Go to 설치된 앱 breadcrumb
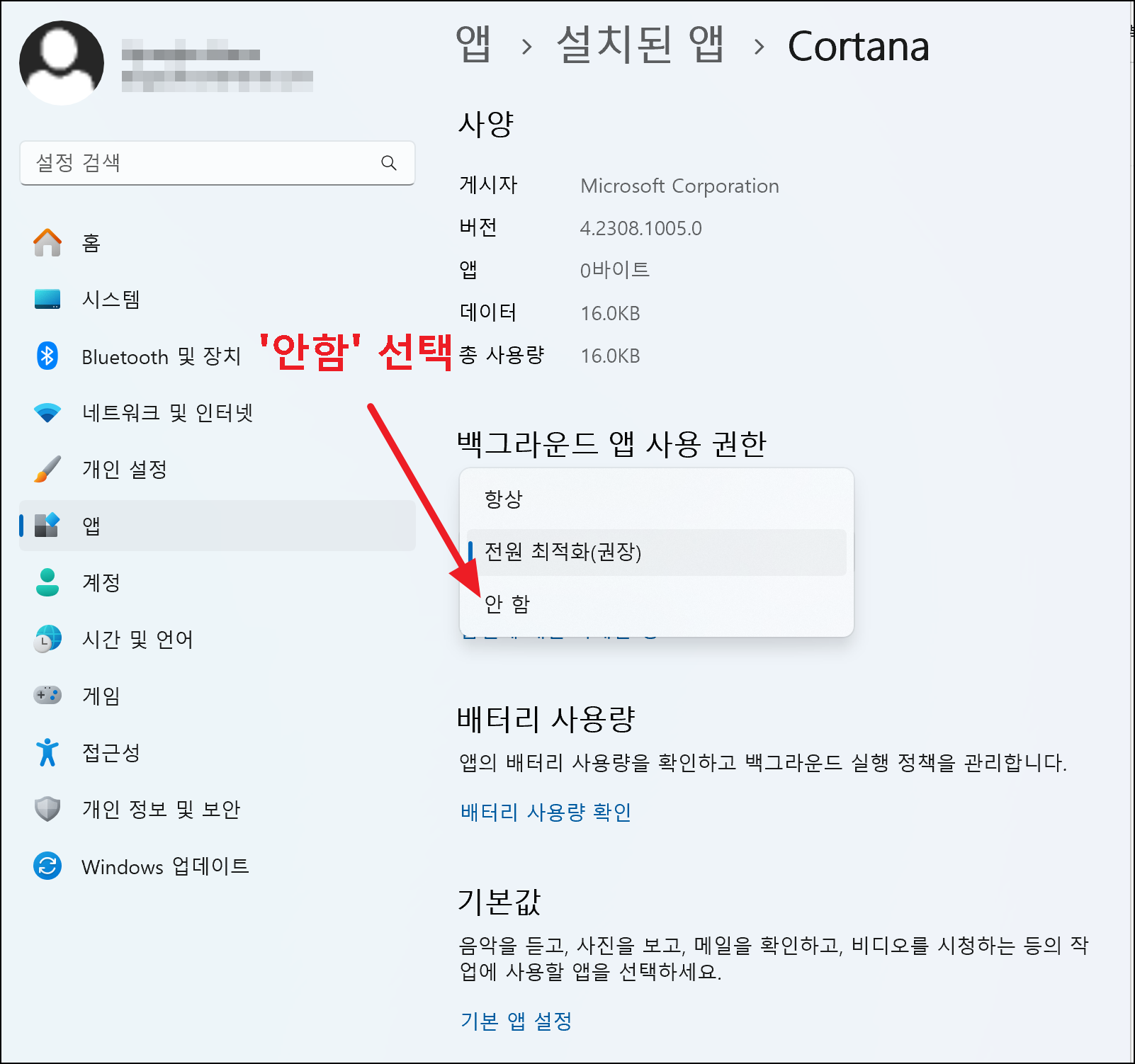This screenshot has width=1135, height=1064. pos(640,45)
